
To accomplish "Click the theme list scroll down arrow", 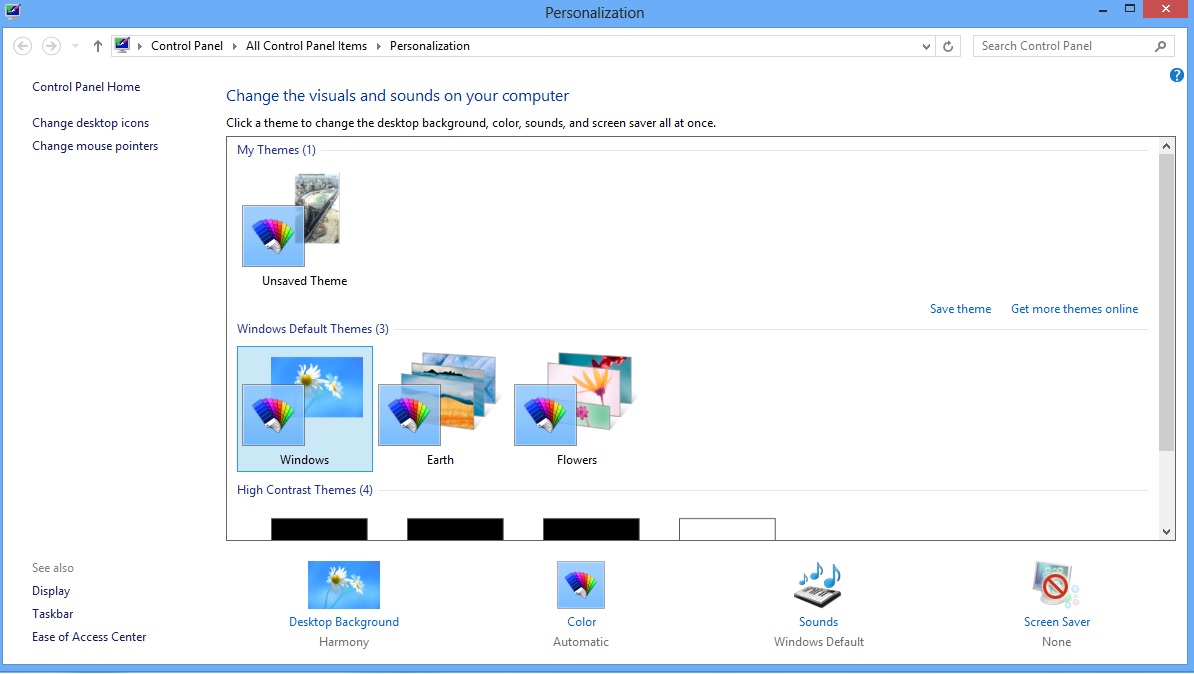I will [x=1166, y=532].
